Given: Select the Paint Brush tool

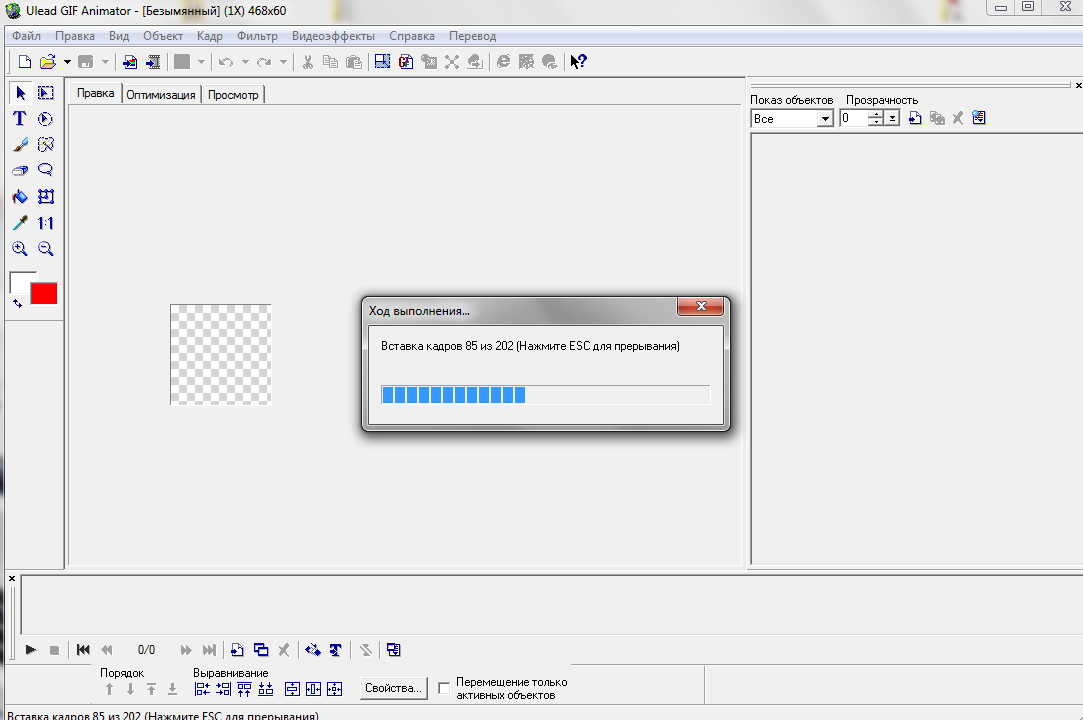Looking at the screenshot, I should pyautogui.click(x=20, y=145).
